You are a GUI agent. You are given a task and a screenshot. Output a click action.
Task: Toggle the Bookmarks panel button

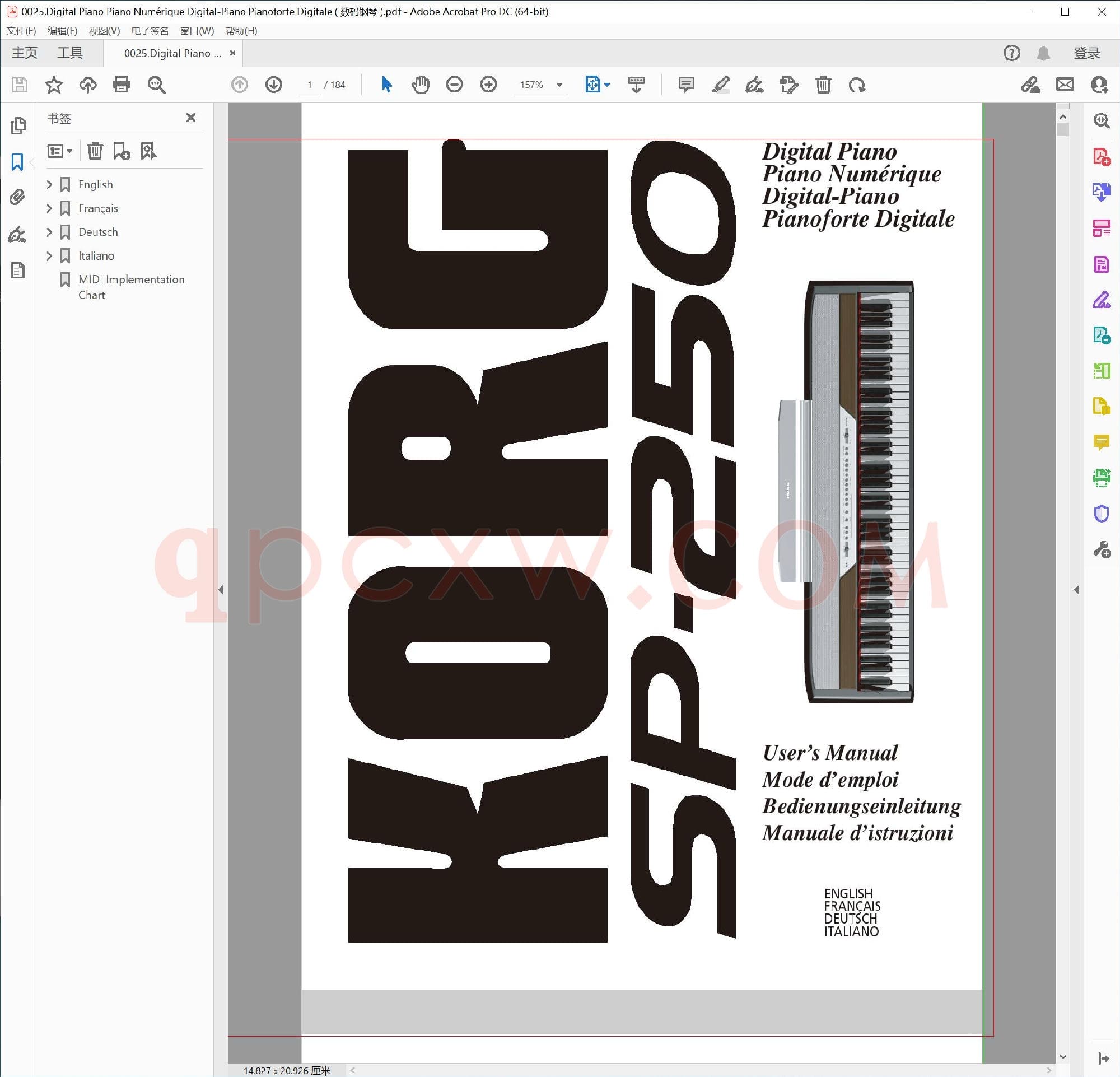click(x=17, y=162)
